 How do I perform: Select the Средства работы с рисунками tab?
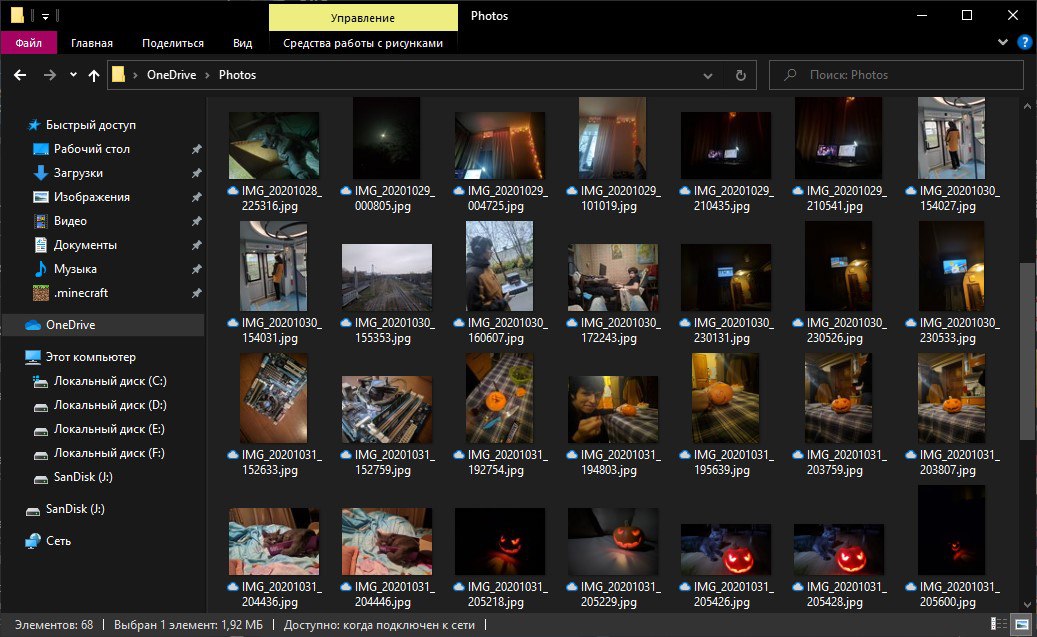[x=363, y=43]
